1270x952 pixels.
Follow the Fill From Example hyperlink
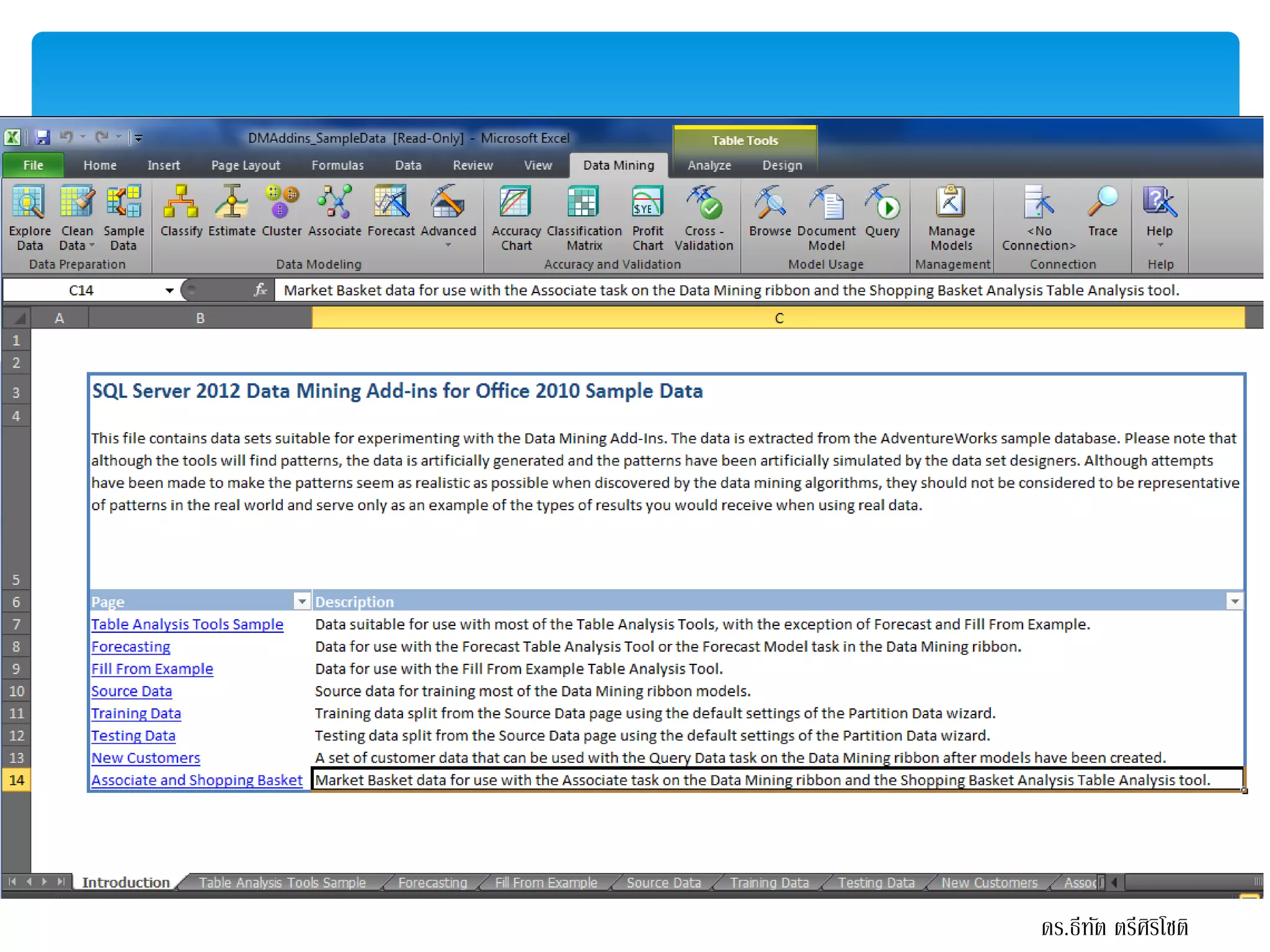pos(152,669)
